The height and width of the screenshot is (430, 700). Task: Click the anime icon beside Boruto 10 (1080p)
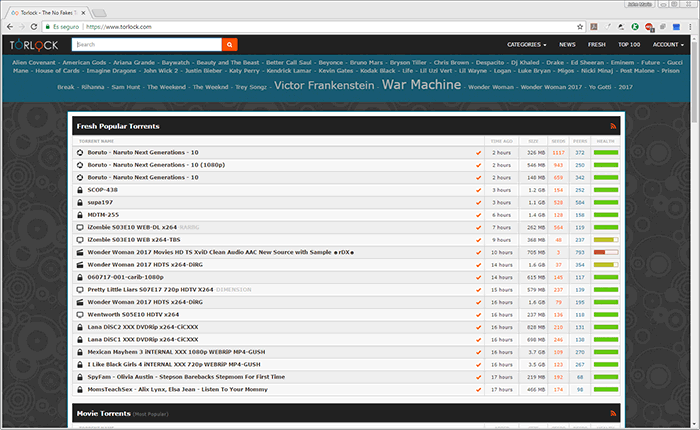(x=80, y=165)
